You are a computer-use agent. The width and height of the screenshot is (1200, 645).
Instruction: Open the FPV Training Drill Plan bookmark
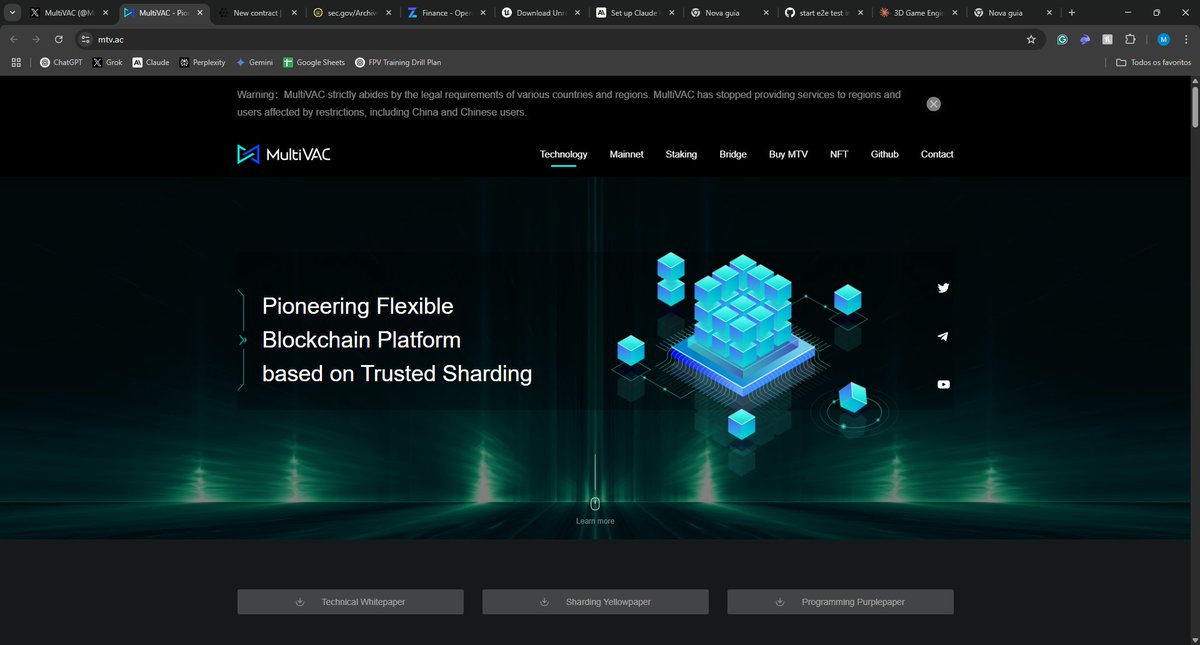(398, 62)
